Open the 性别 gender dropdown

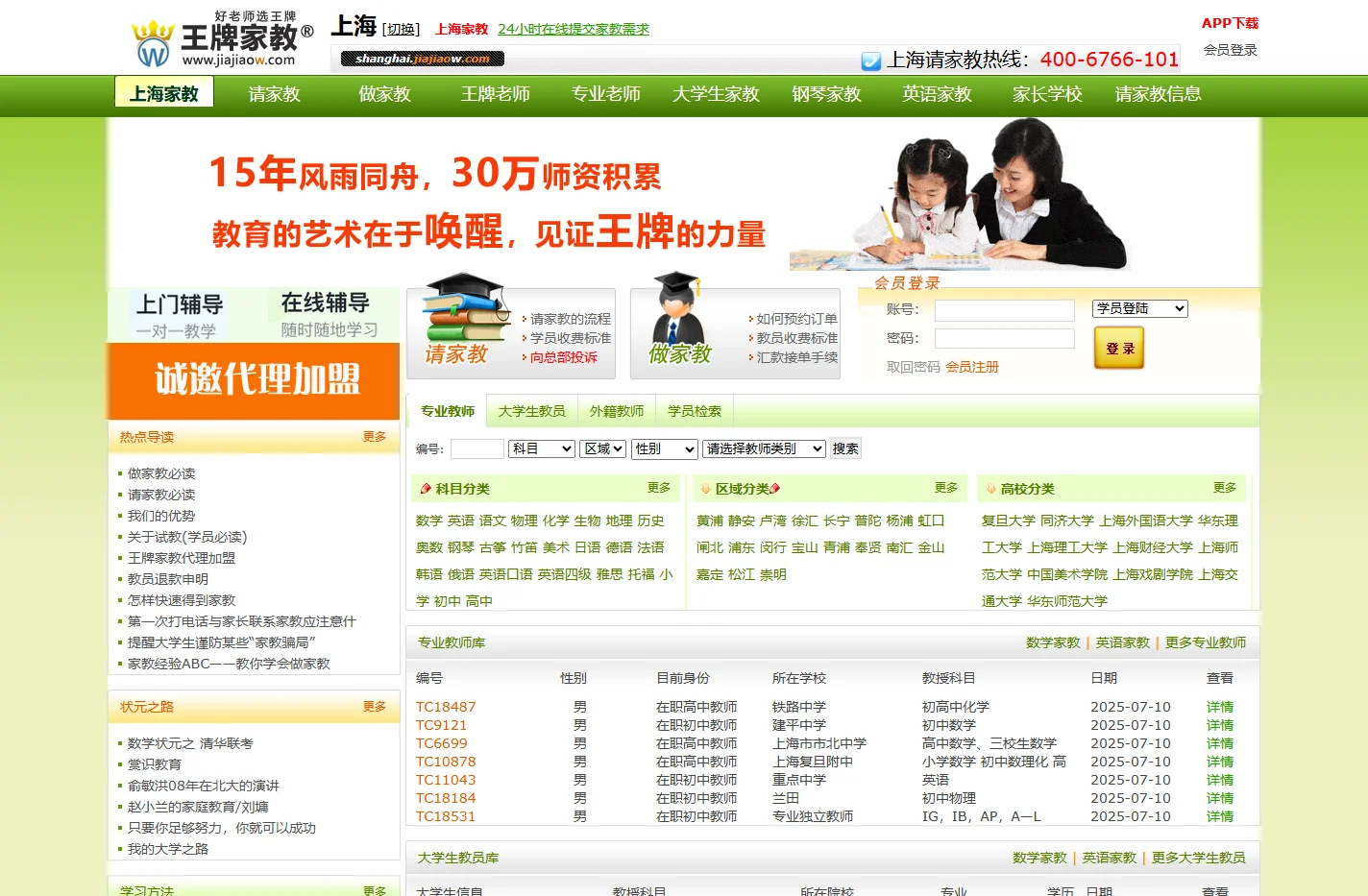(x=664, y=448)
